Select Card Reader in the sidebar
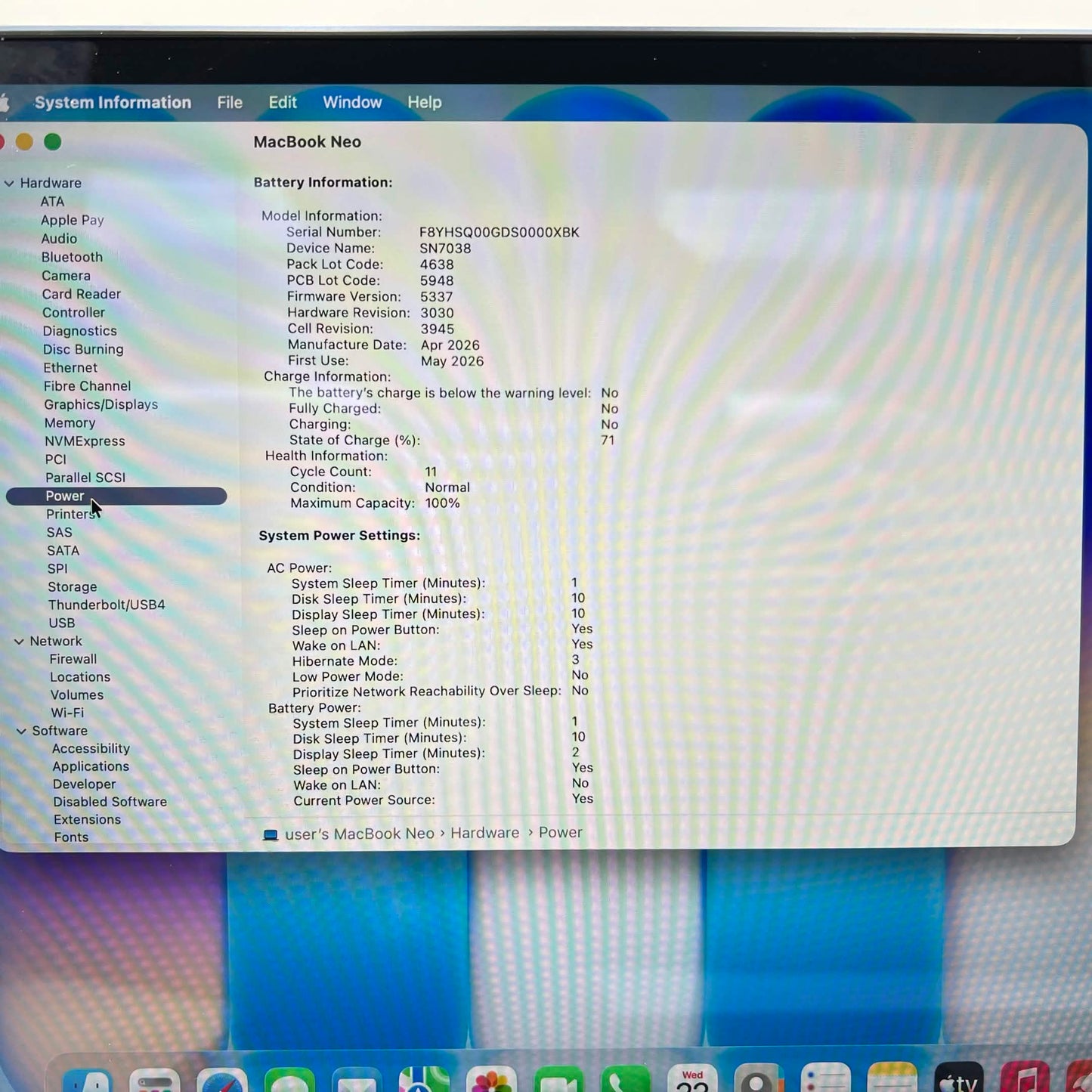The image size is (1092, 1092). 82,294
